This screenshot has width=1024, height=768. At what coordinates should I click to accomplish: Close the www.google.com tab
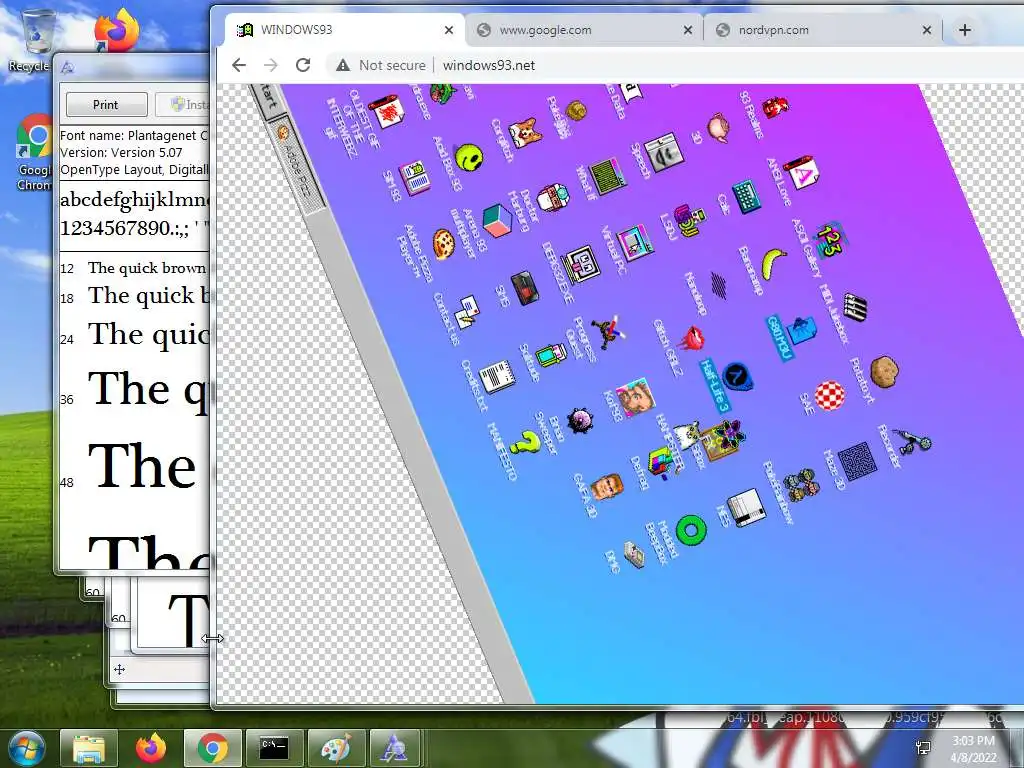point(688,30)
